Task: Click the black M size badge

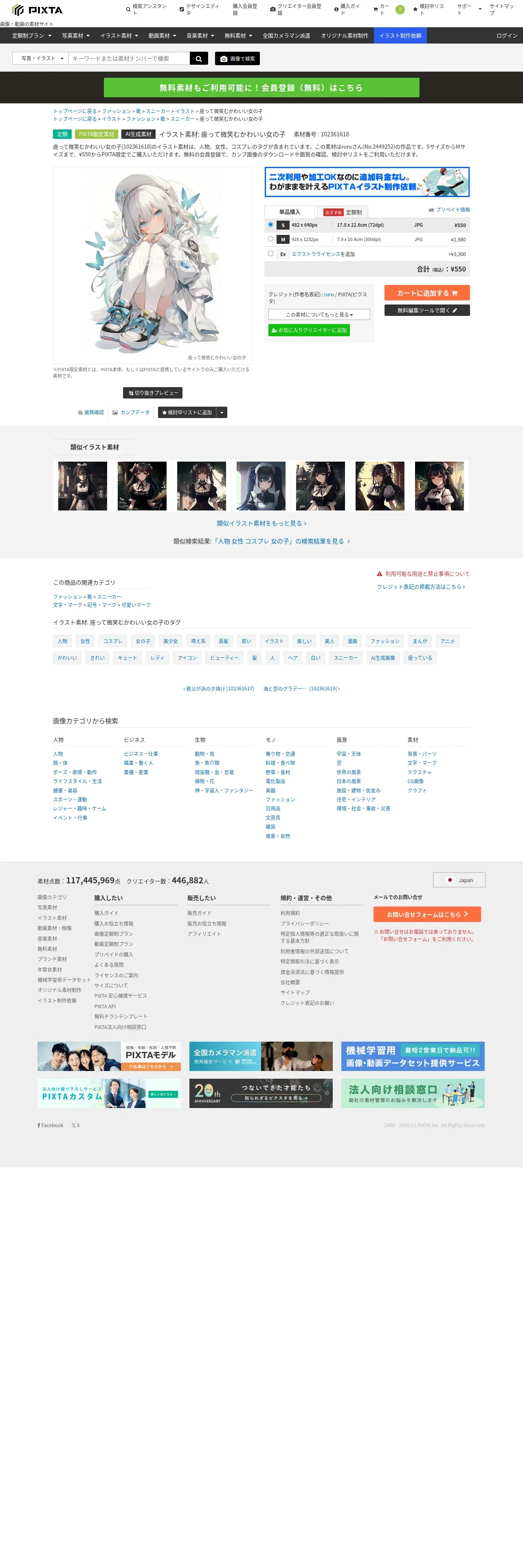Action: pos(283,240)
